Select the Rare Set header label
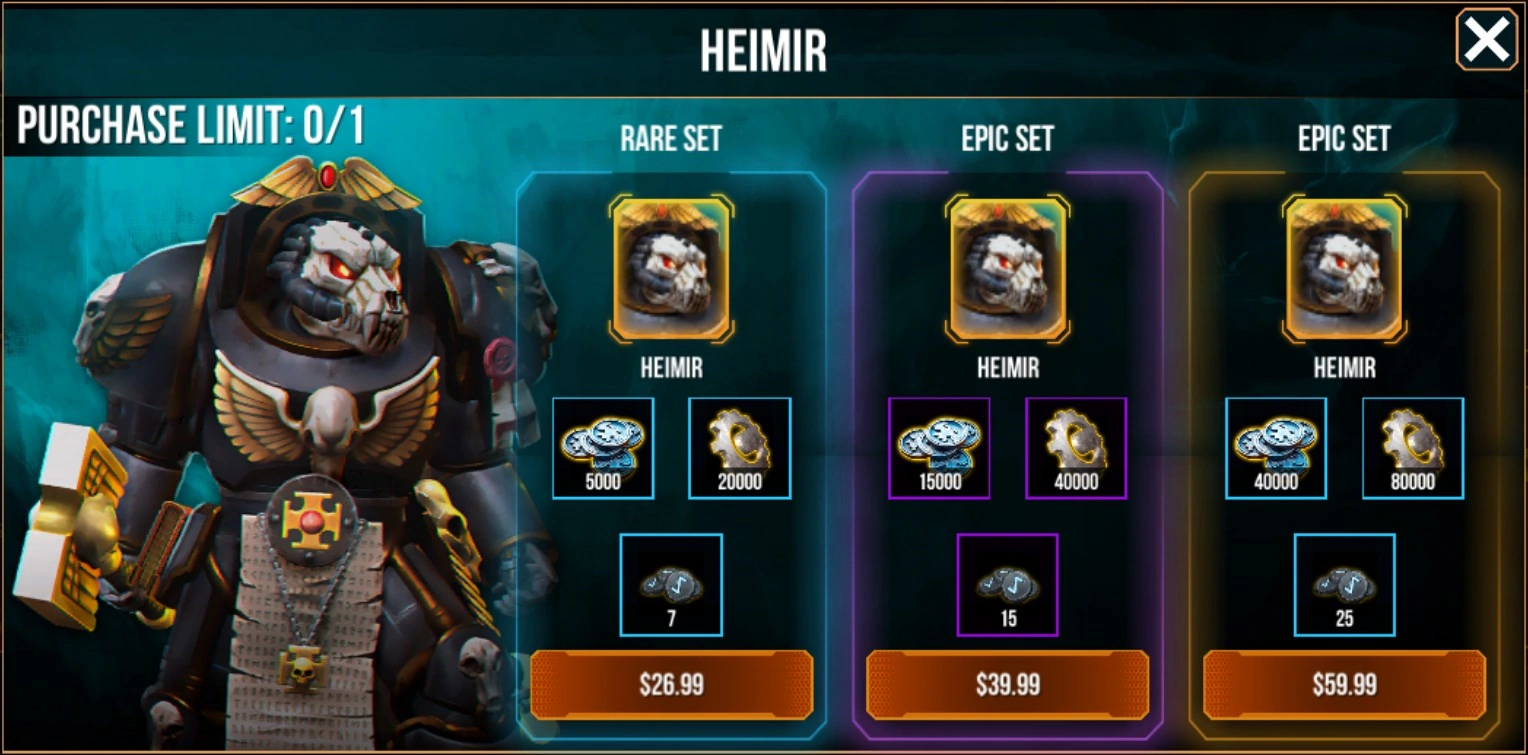The height and width of the screenshot is (755, 1528). (x=671, y=139)
